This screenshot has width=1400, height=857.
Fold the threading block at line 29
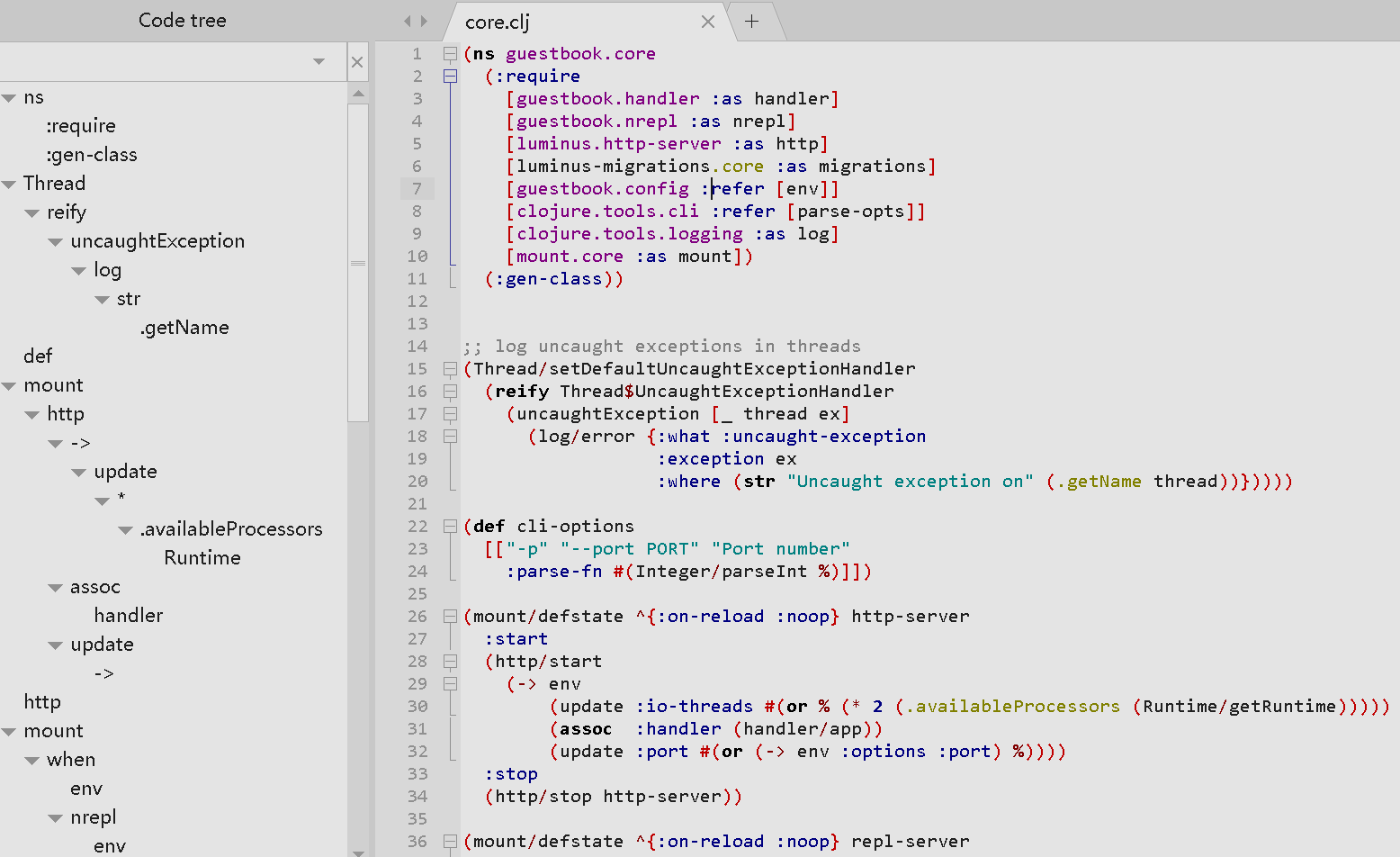(x=451, y=684)
